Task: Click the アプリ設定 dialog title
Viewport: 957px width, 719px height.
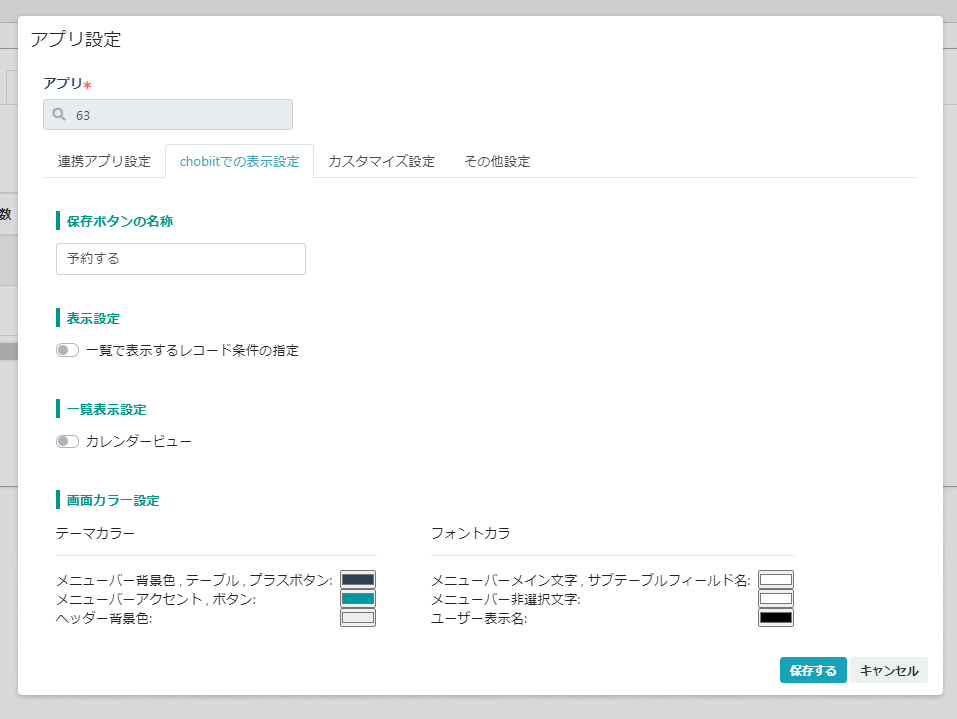Action: coord(76,40)
